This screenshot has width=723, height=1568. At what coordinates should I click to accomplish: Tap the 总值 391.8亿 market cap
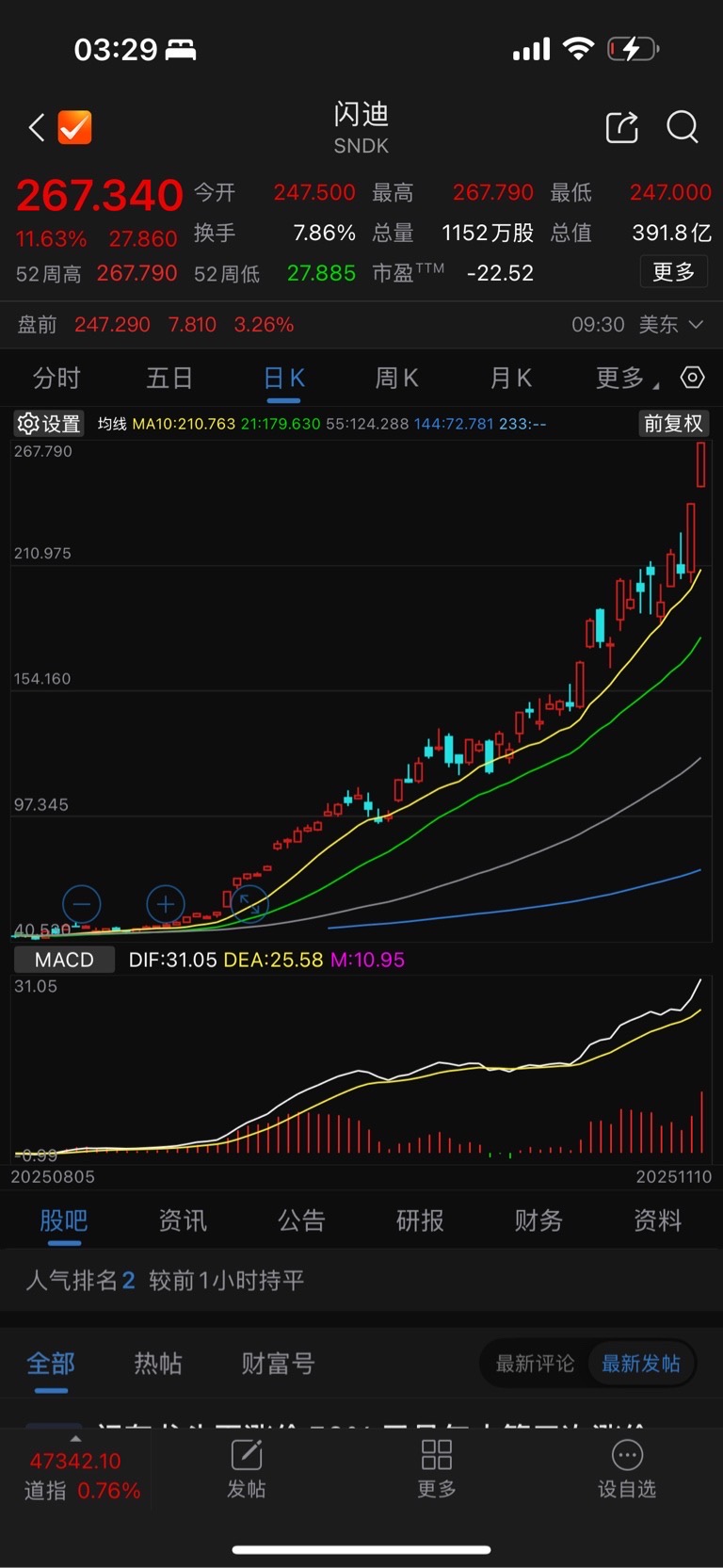(x=631, y=233)
